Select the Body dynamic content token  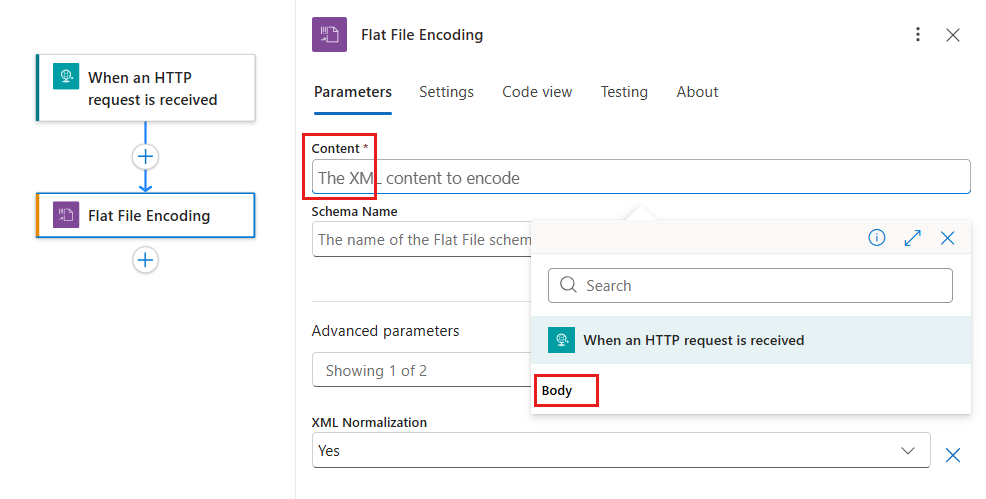pos(557,391)
